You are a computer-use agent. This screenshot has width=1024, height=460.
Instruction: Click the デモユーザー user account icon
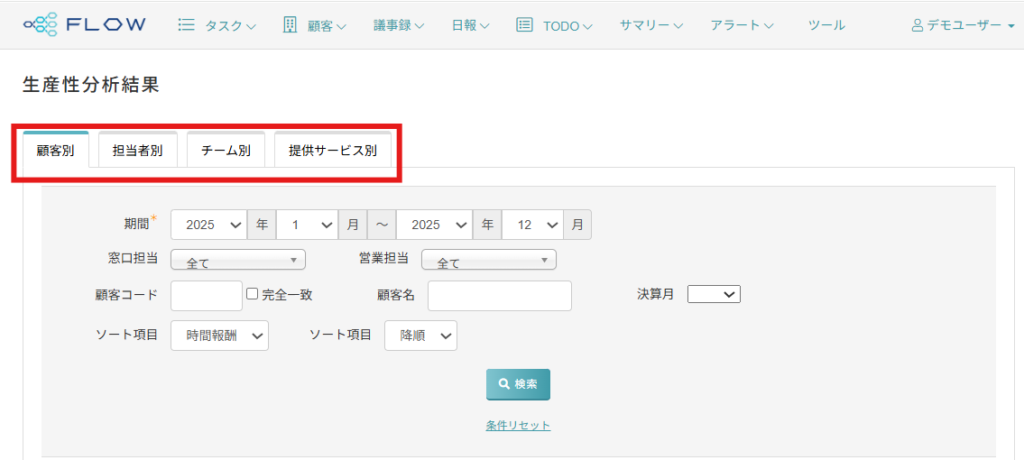click(917, 25)
